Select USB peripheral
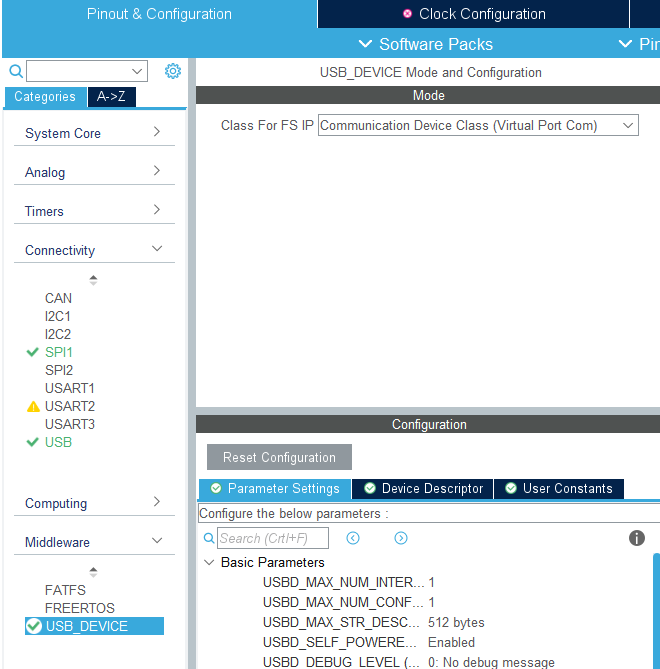 58,442
